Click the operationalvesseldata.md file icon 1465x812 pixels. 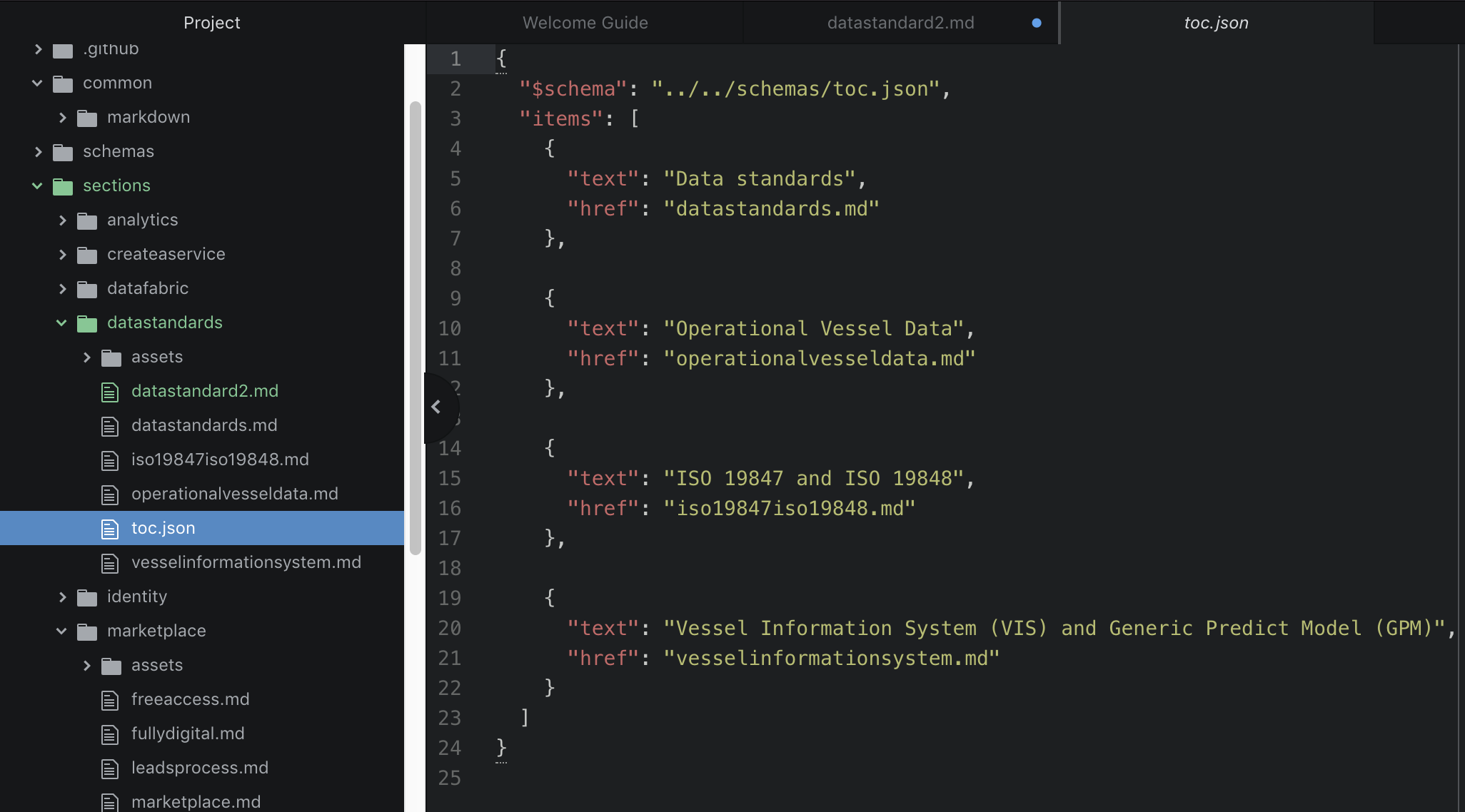[109, 495]
